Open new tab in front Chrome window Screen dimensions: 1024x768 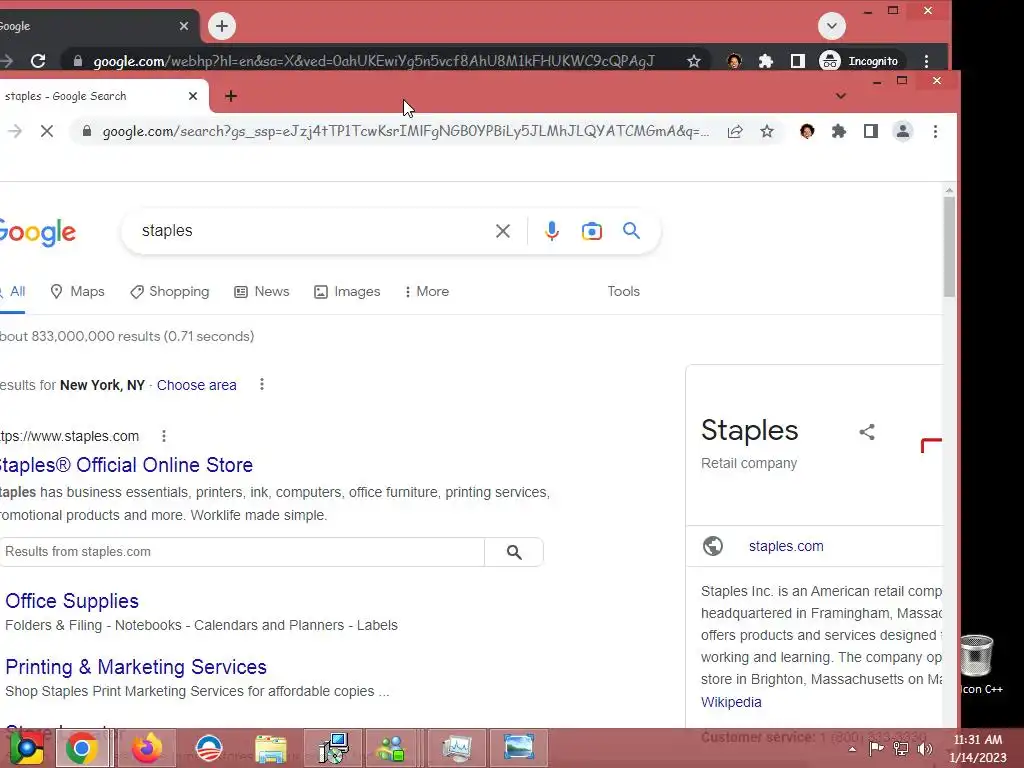(231, 96)
